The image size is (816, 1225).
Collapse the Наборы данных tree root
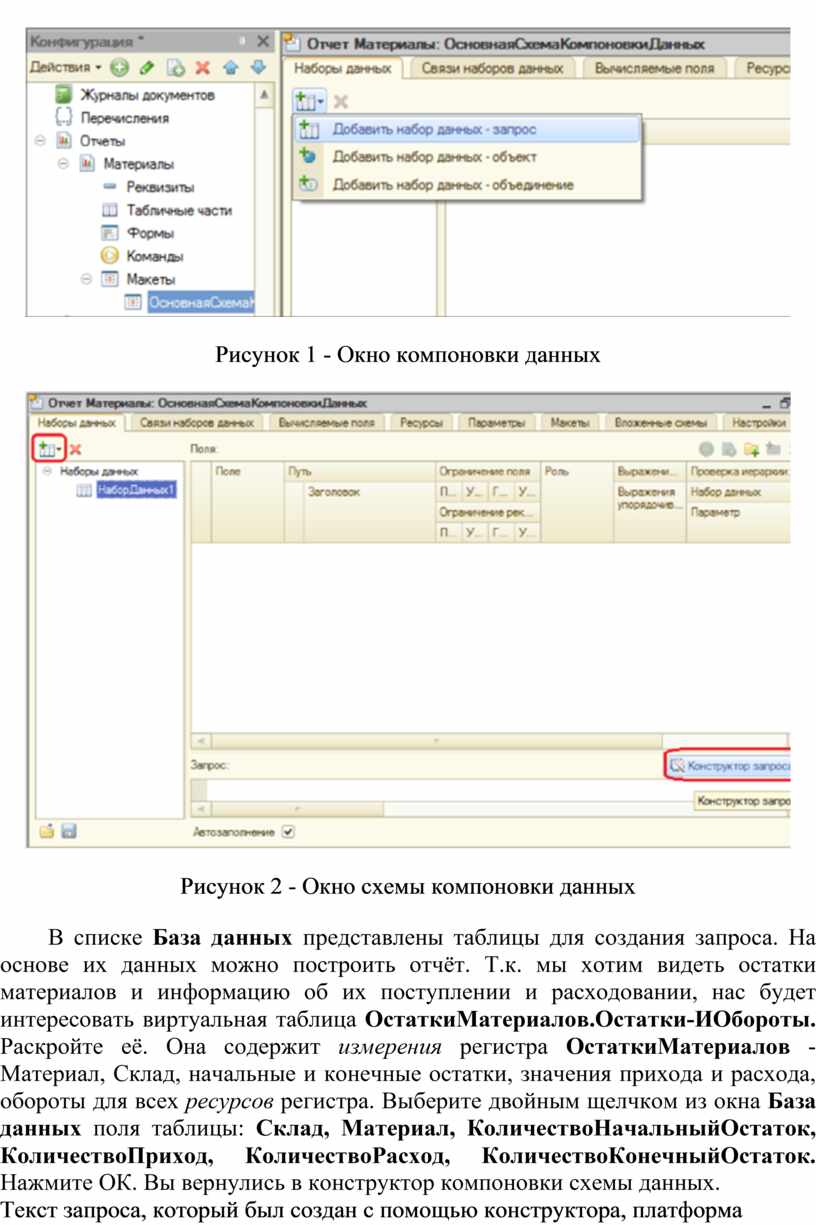point(46,470)
